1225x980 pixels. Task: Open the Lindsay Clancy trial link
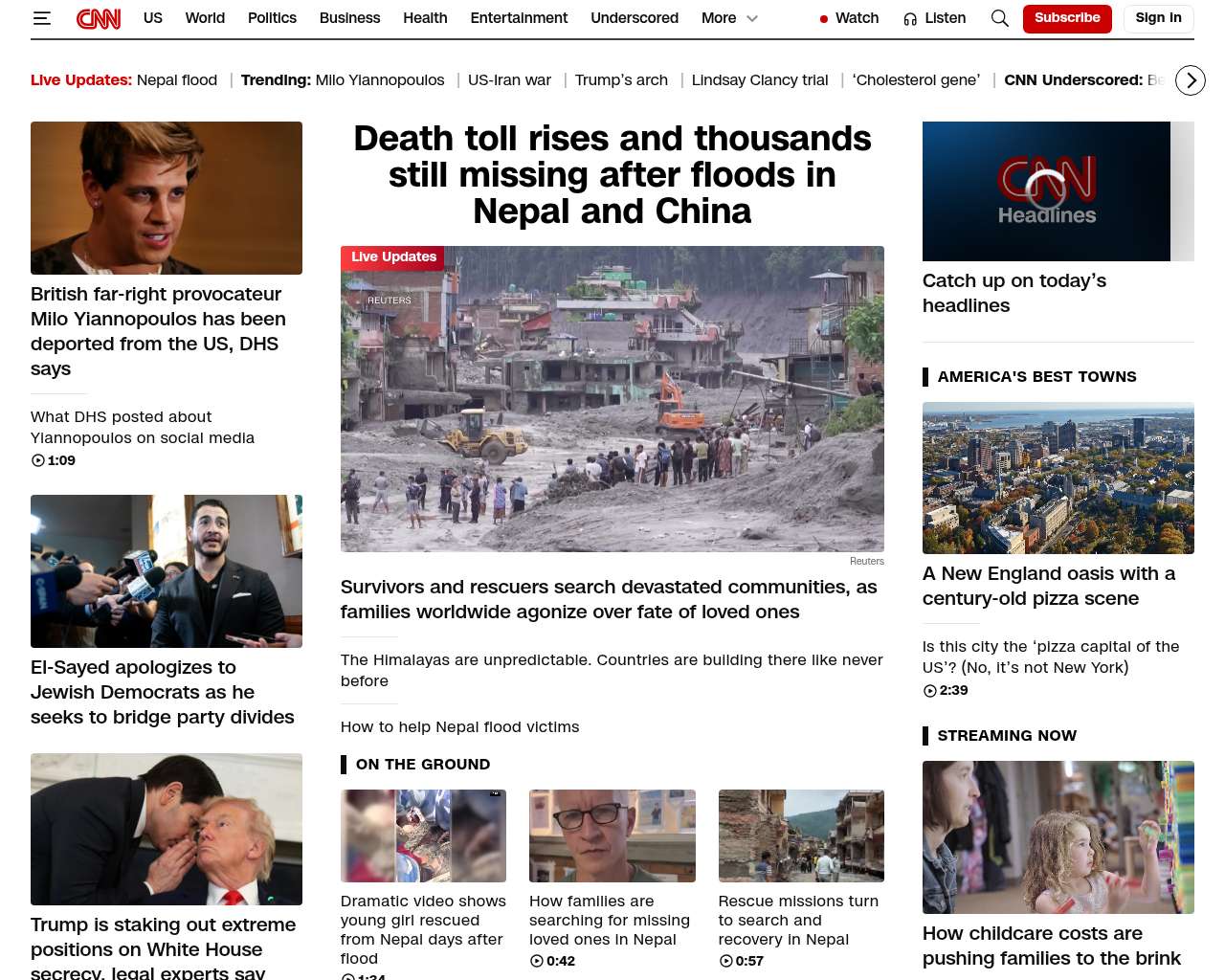[x=760, y=80]
